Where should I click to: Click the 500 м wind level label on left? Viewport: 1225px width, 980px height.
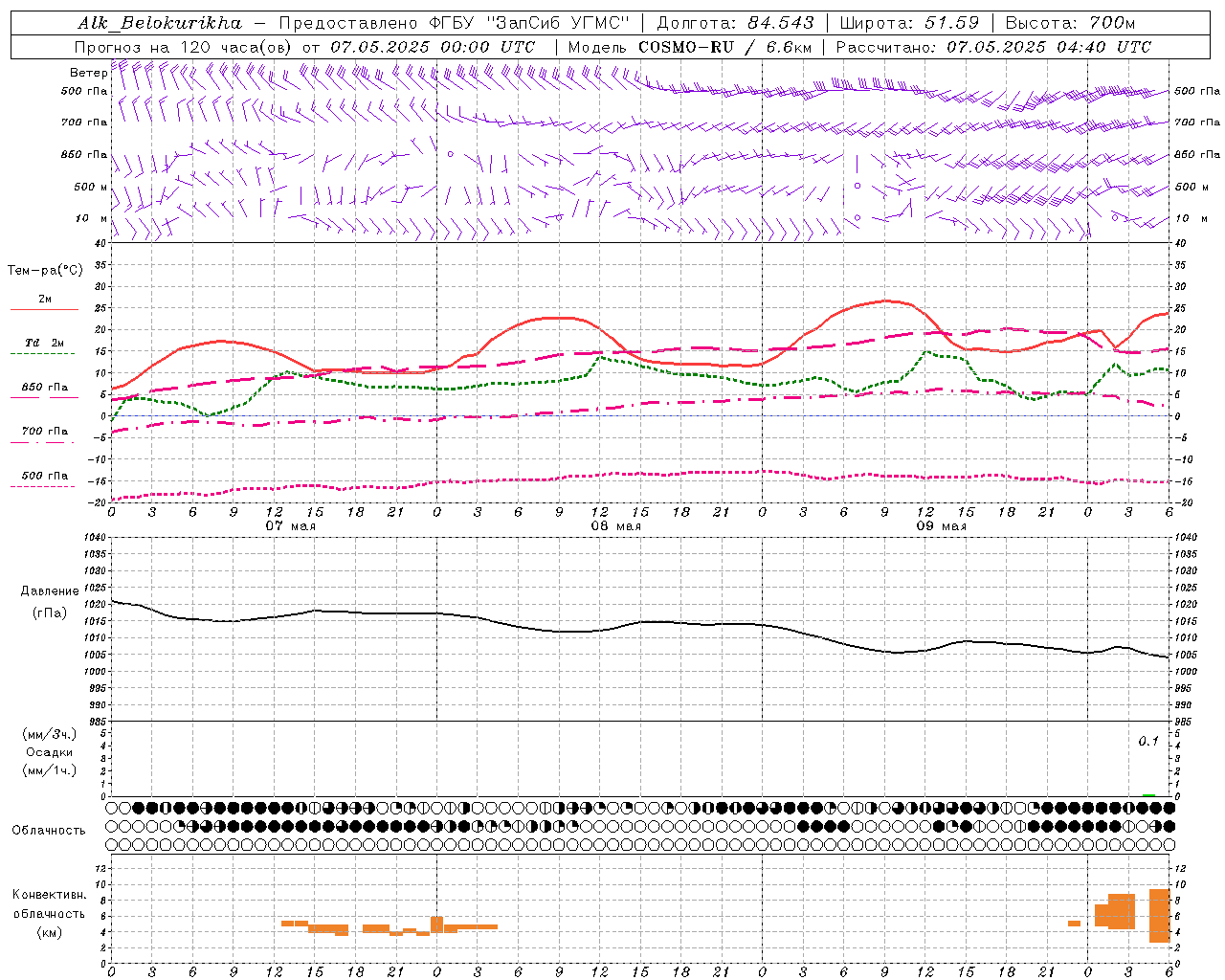pos(91,187)
